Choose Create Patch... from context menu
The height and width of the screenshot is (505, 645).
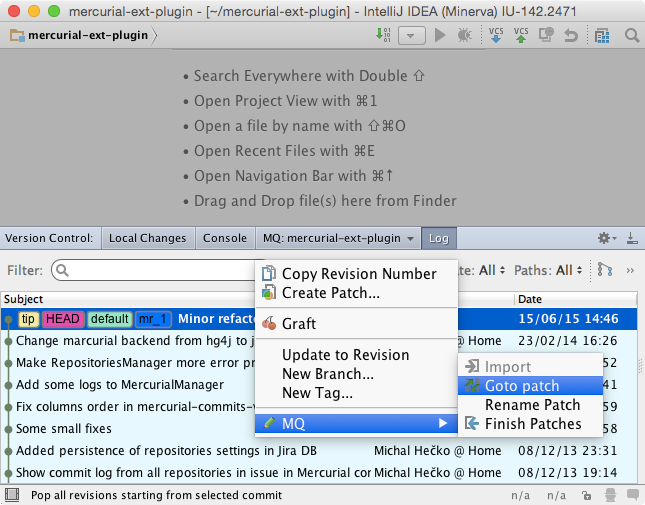356,293
